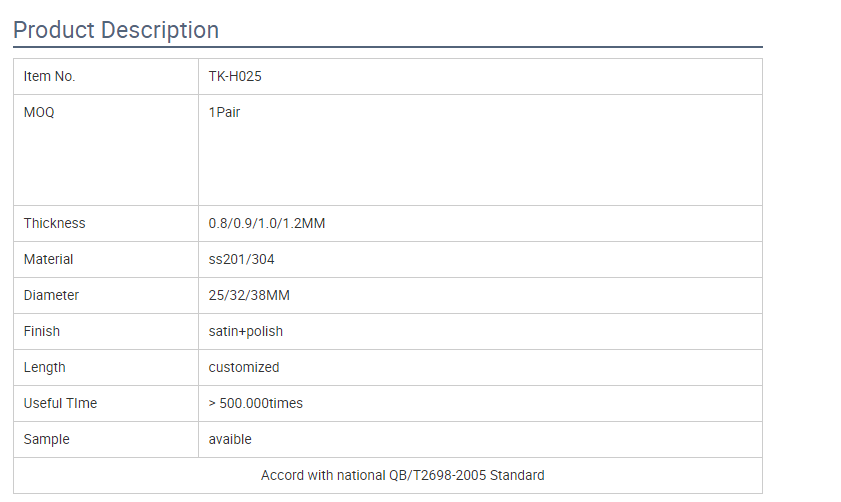
Task: Click the Product Description heading
Action: [x=116, y=30]
